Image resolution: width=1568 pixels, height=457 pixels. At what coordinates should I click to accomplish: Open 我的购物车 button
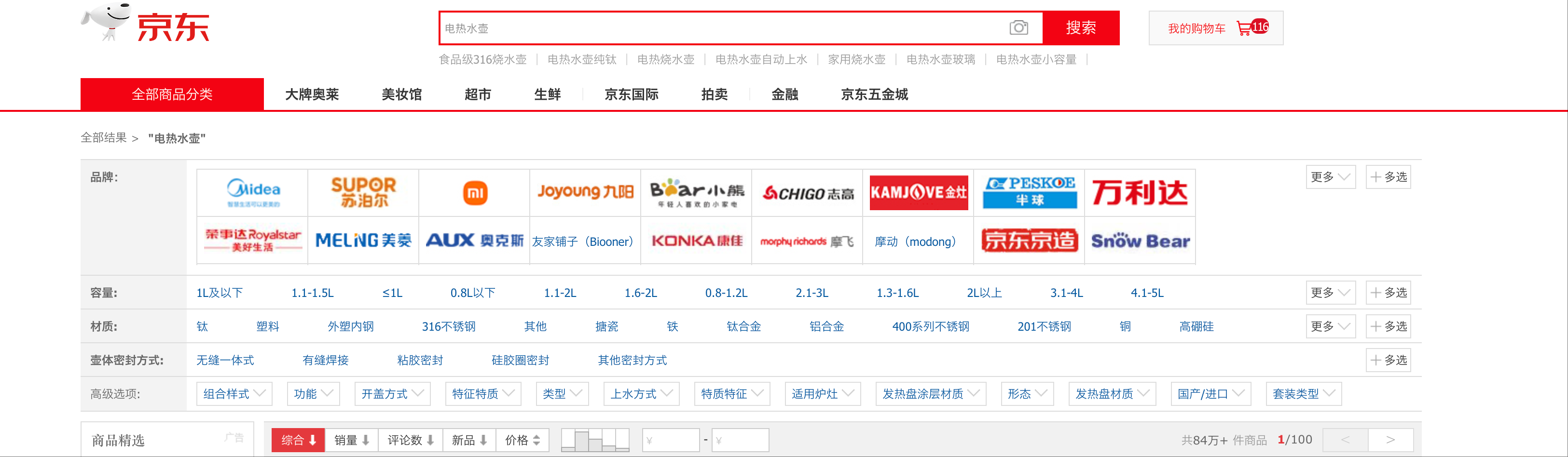tap(1216, 28)
